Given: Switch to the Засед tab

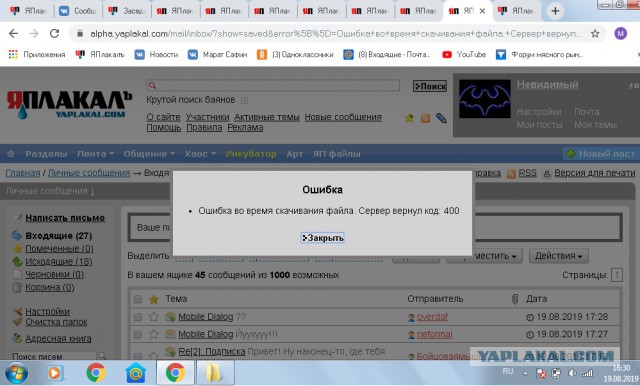Looking at the screenshot, I should [x=127, y=11].
